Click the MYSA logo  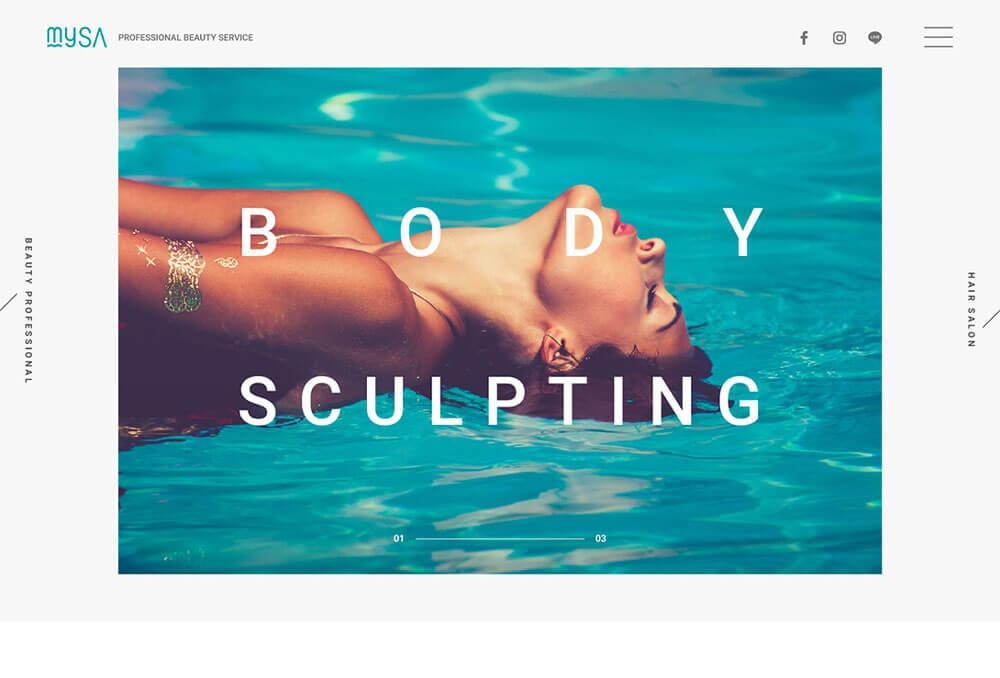77,37
